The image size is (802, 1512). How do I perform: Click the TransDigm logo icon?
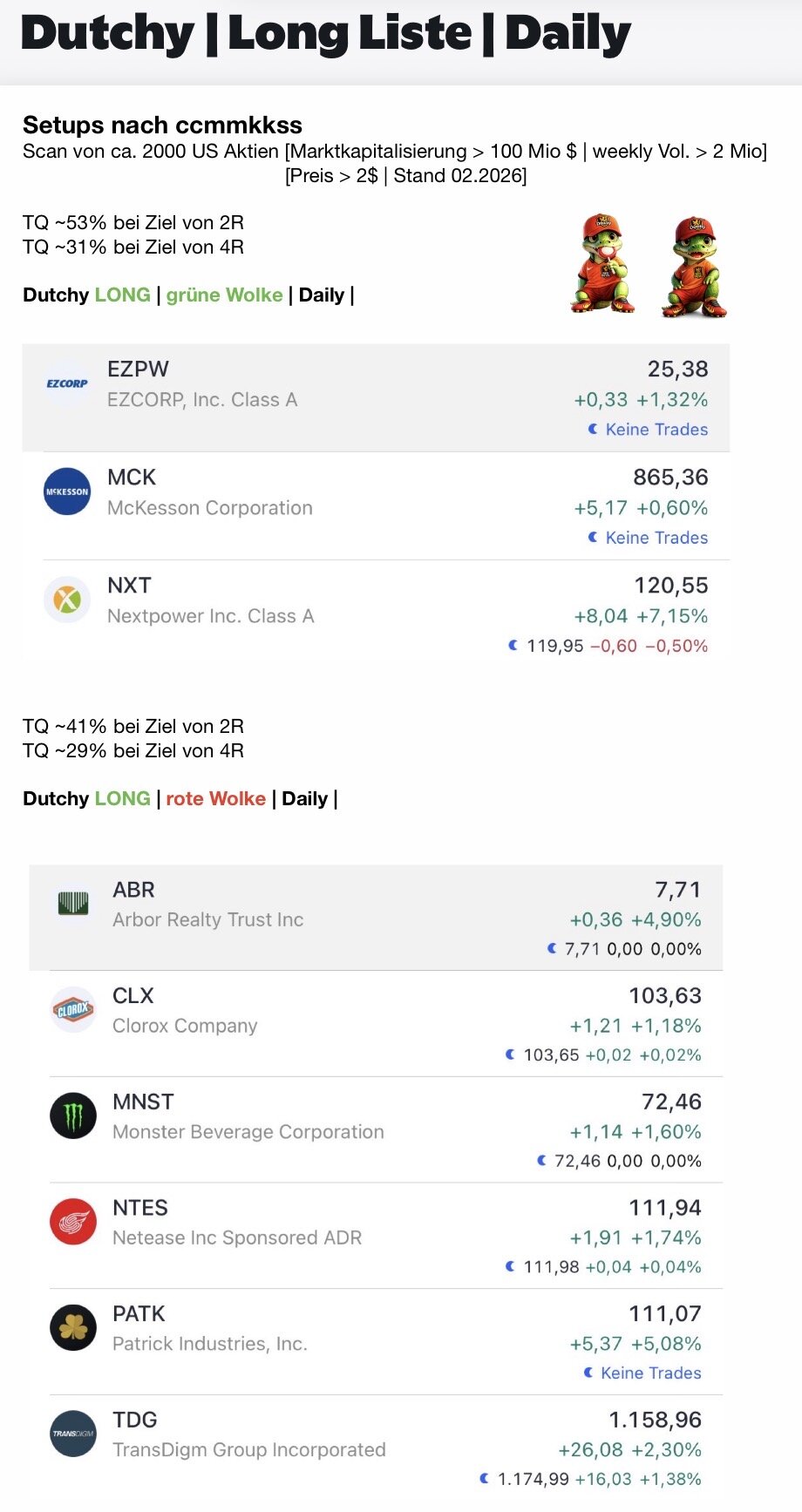click(x=73, y=1434)
